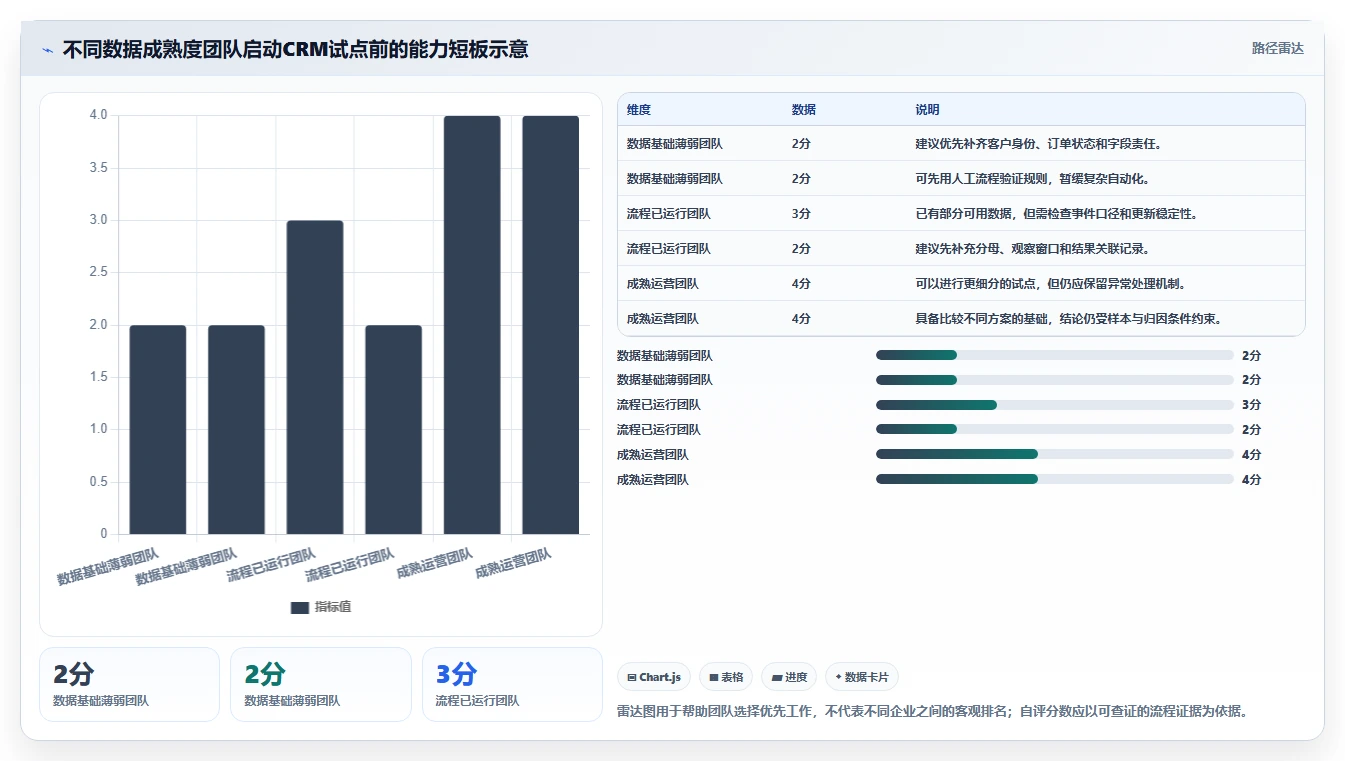Click the 4.0 label on the chart y-axis

(x=98, y=115)
